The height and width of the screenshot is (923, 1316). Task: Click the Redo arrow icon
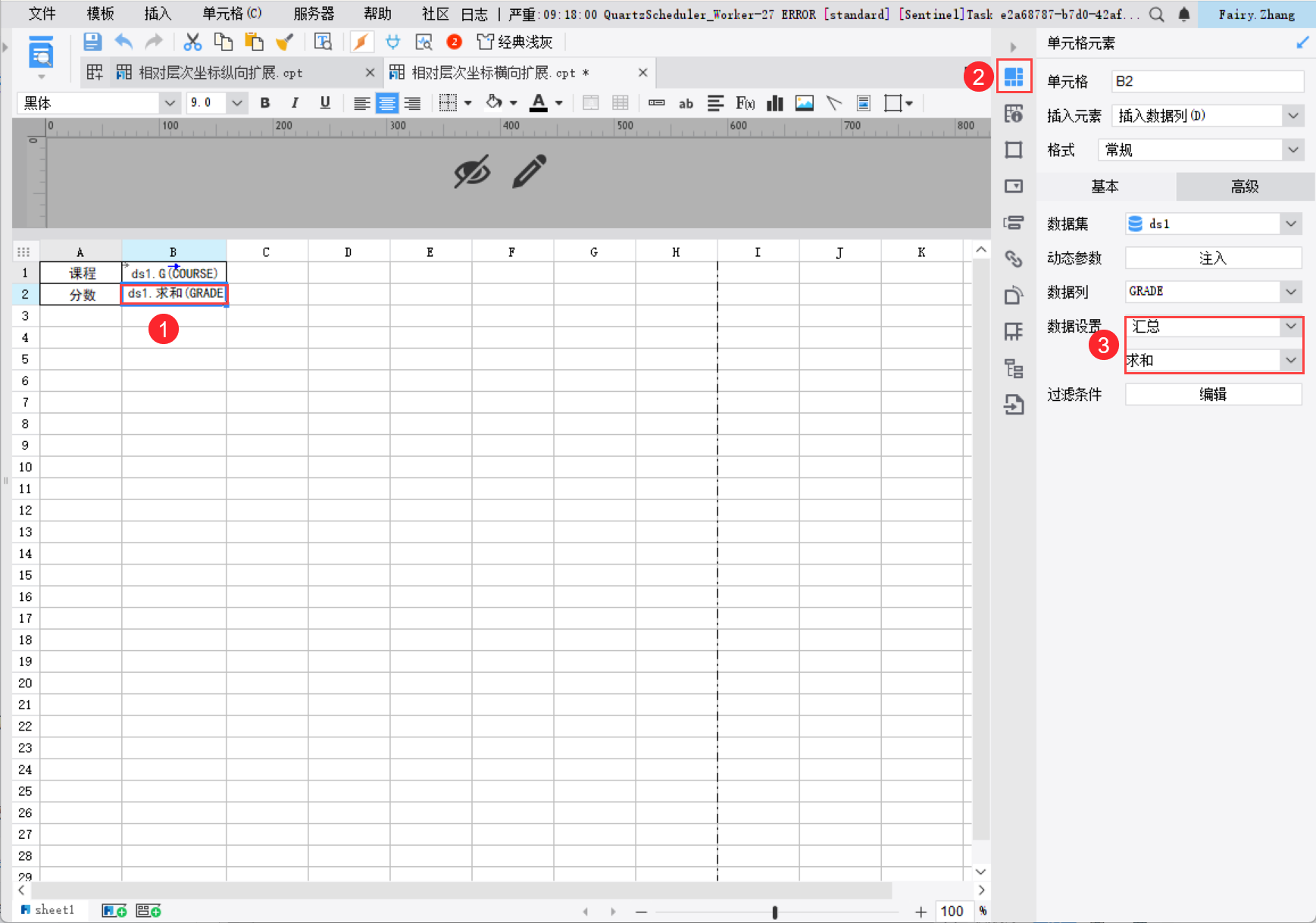click(154, 42)
